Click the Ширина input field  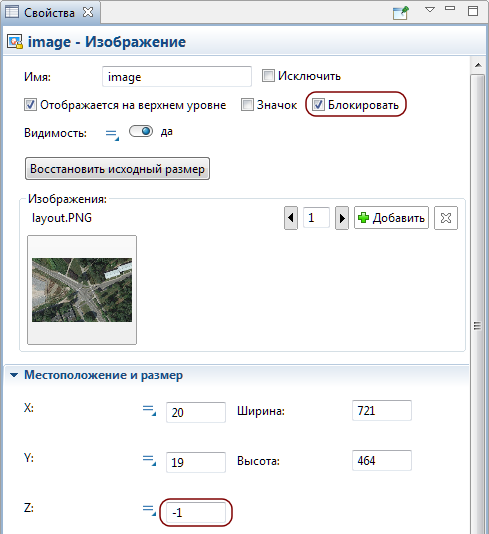coord(382,411)
